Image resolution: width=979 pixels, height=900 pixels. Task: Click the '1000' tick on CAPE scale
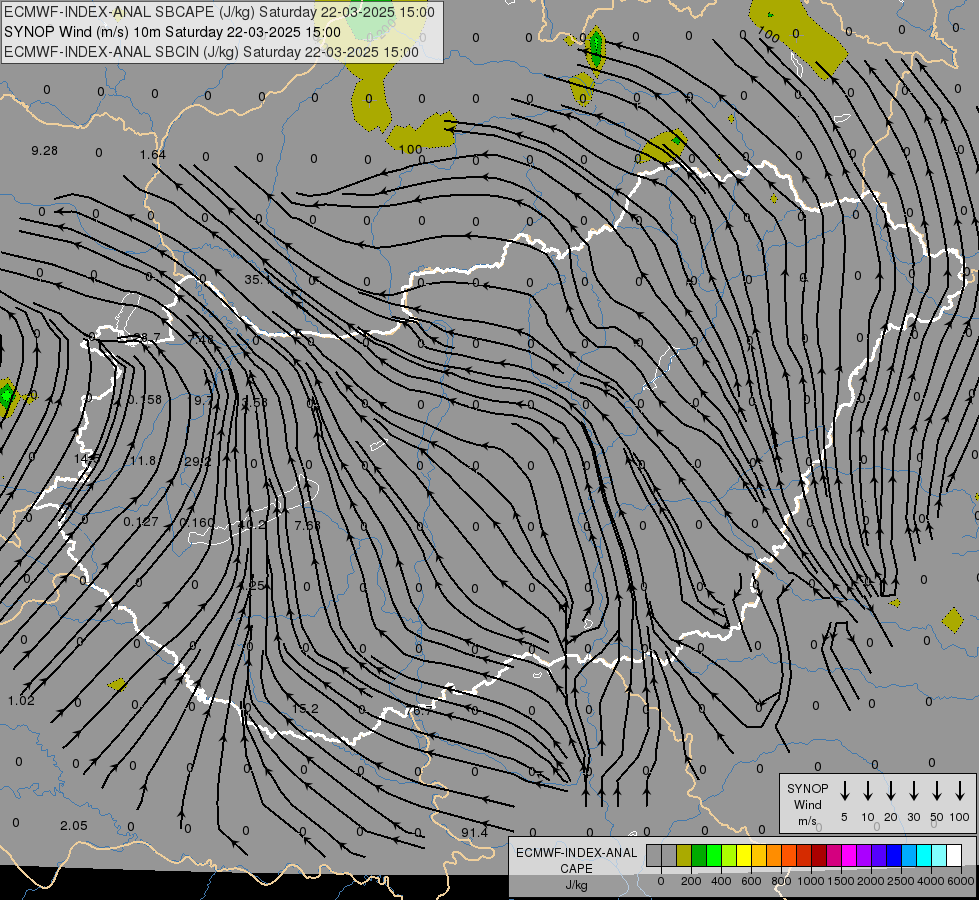(x=811, y=881)
